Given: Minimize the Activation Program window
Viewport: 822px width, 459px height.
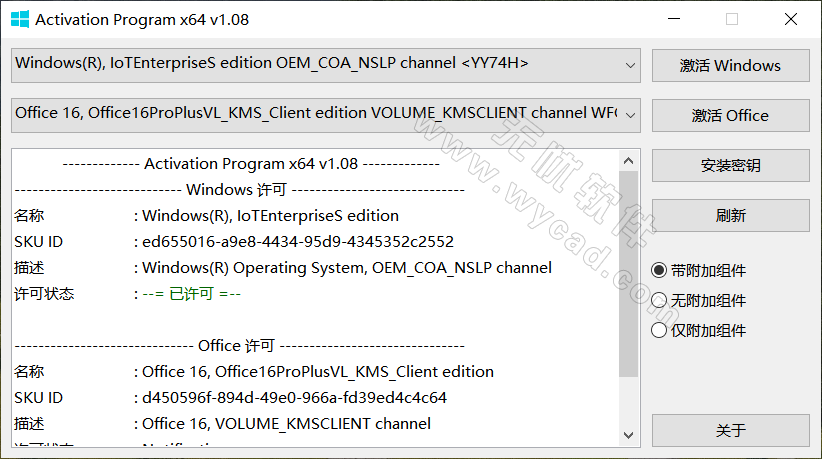Looking at the screenshot, I should pyautogui.click(x=673, y=19).
